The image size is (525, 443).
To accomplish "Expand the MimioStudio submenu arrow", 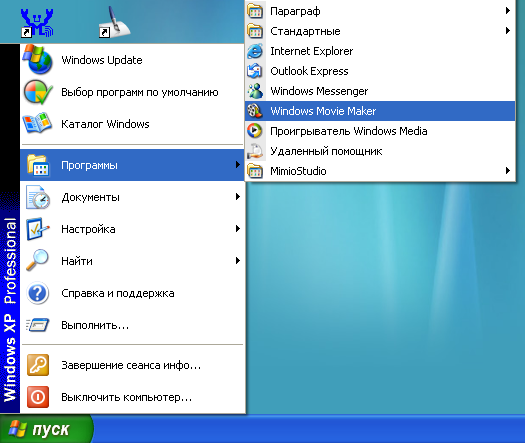I will click(x=508, y=171).
